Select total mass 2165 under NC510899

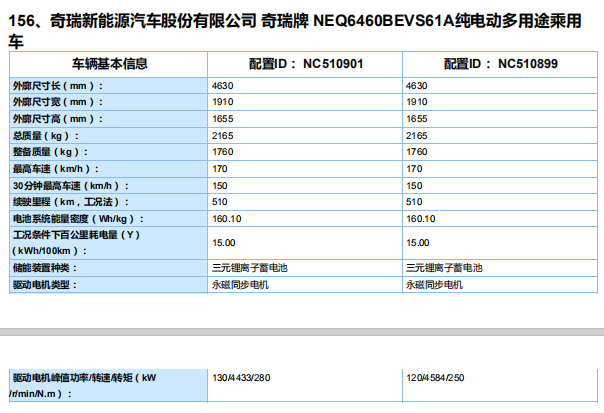pyautogui.click(x=417, y=136)
